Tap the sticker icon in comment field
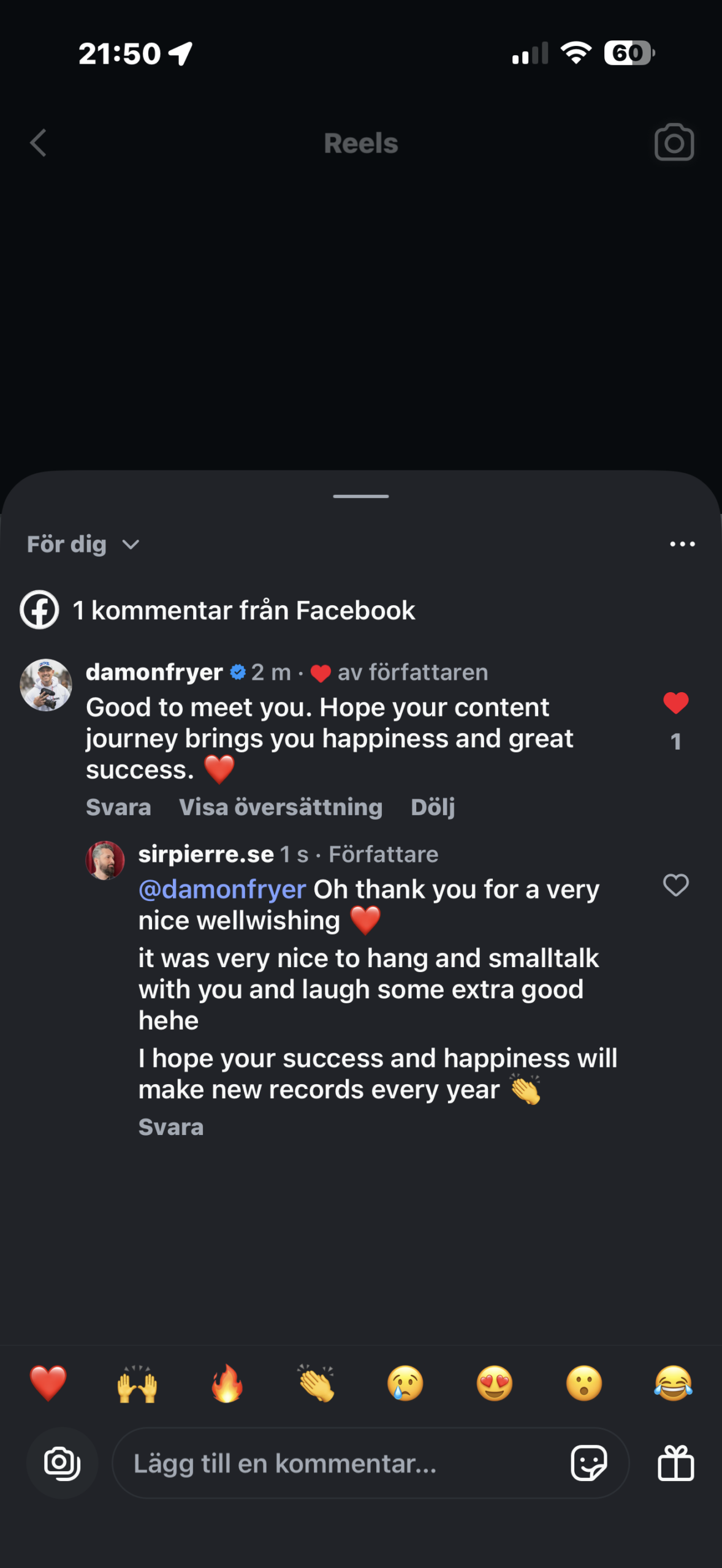This screenshot has height=1568, width=722. click(588, 1463)
